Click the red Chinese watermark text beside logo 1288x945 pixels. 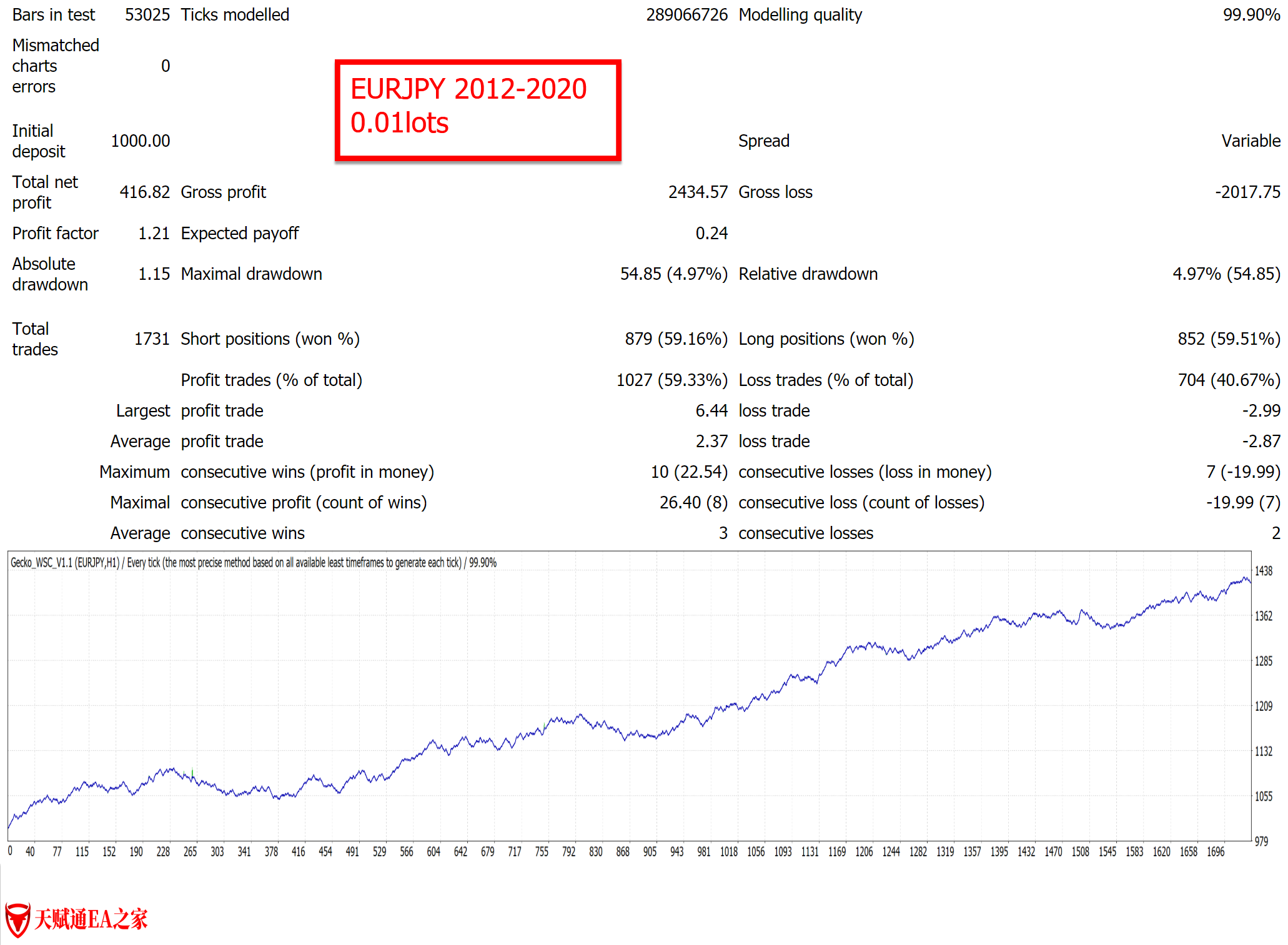(91, 919)
